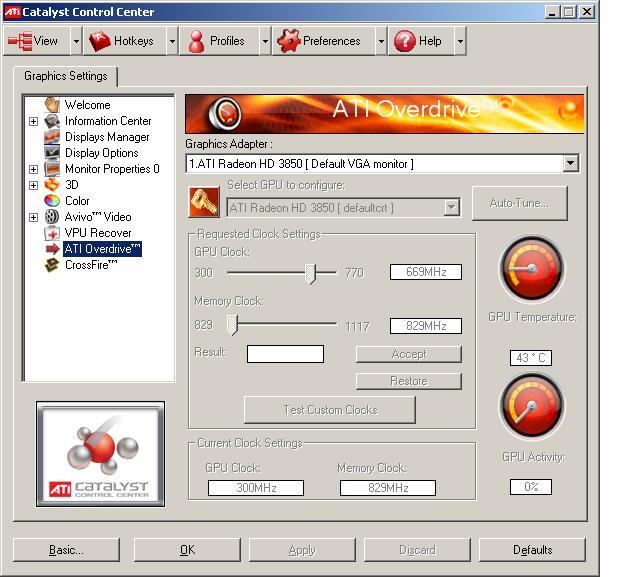Click the Apply button
640x577 pixels.
(302, 550)
